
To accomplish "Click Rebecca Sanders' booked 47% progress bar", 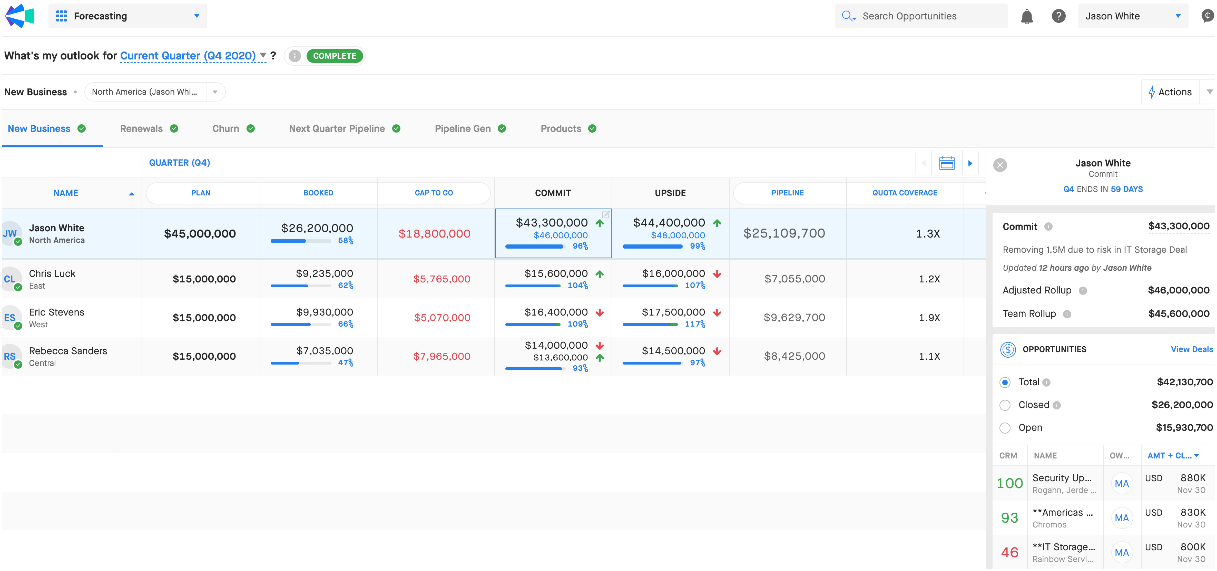I will point(300,363).
